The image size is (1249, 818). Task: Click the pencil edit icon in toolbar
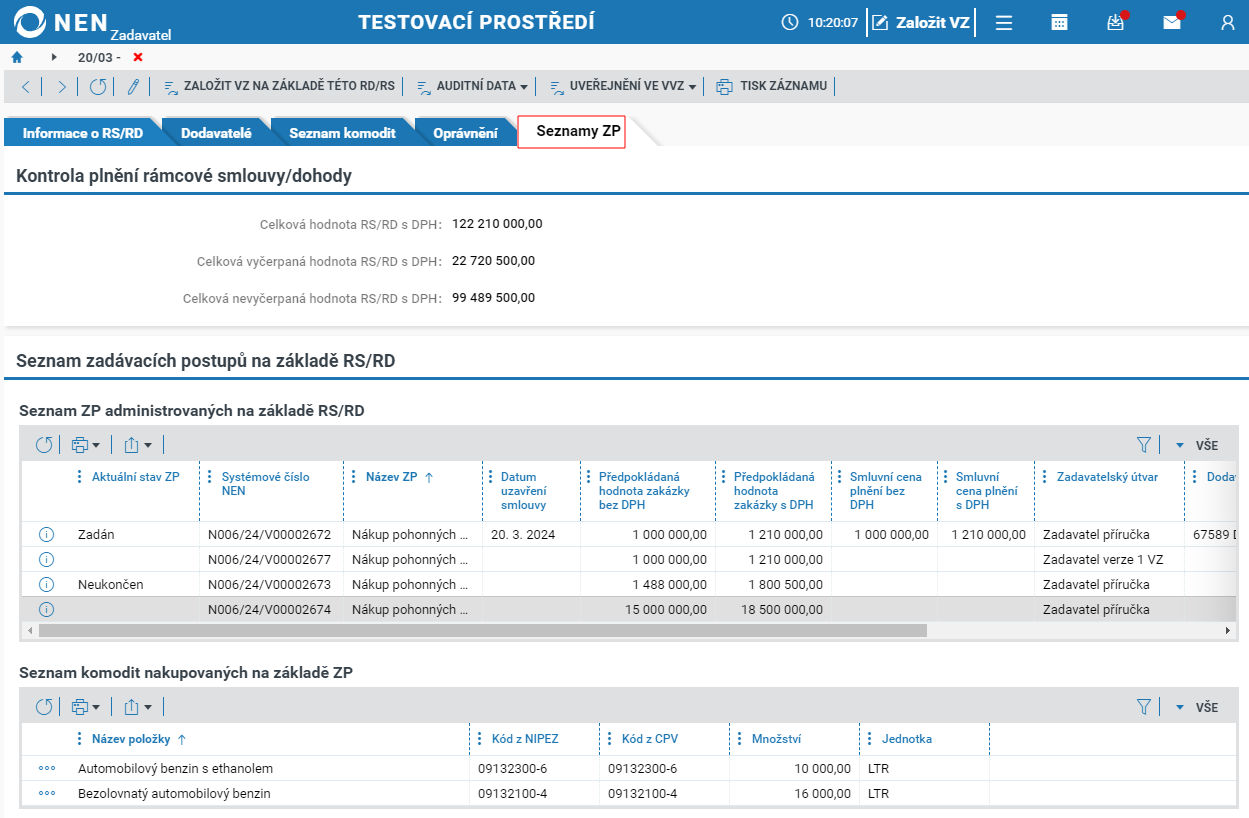click(133, 86)
